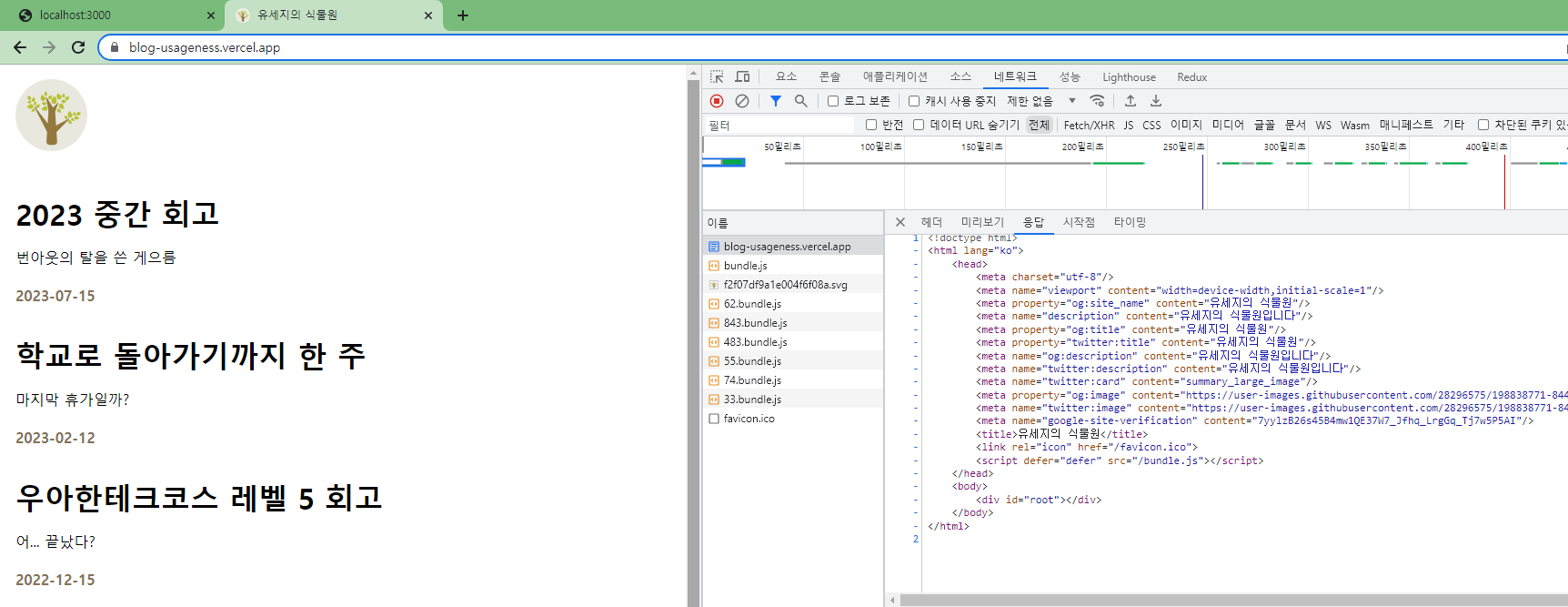Image resolution: width=1568 pixels, height=607 pixels.
Task: Click the tree logo on the blog
Action: (52, 115)
